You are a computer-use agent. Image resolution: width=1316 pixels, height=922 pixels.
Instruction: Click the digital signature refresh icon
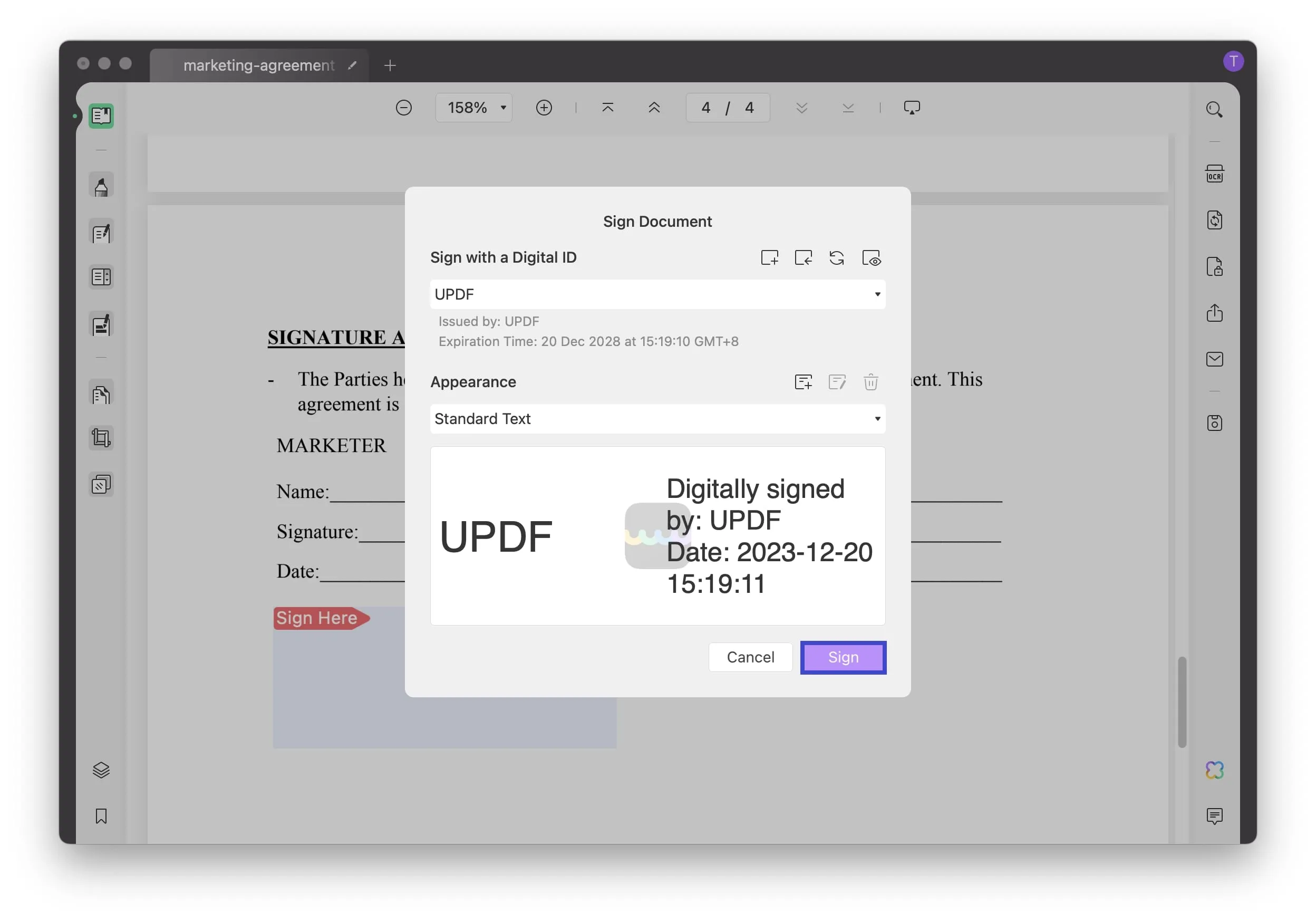click(x=837, y=258)
